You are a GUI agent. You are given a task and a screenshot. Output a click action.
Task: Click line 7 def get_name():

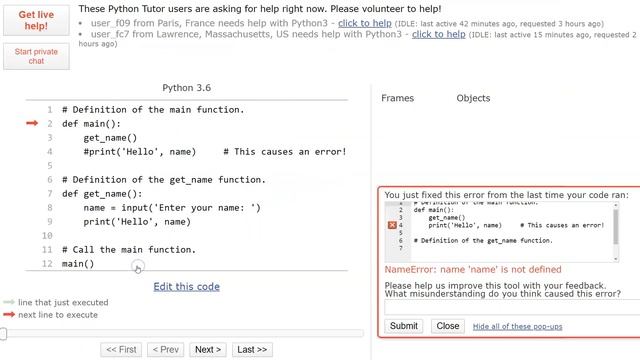(102, 194)
